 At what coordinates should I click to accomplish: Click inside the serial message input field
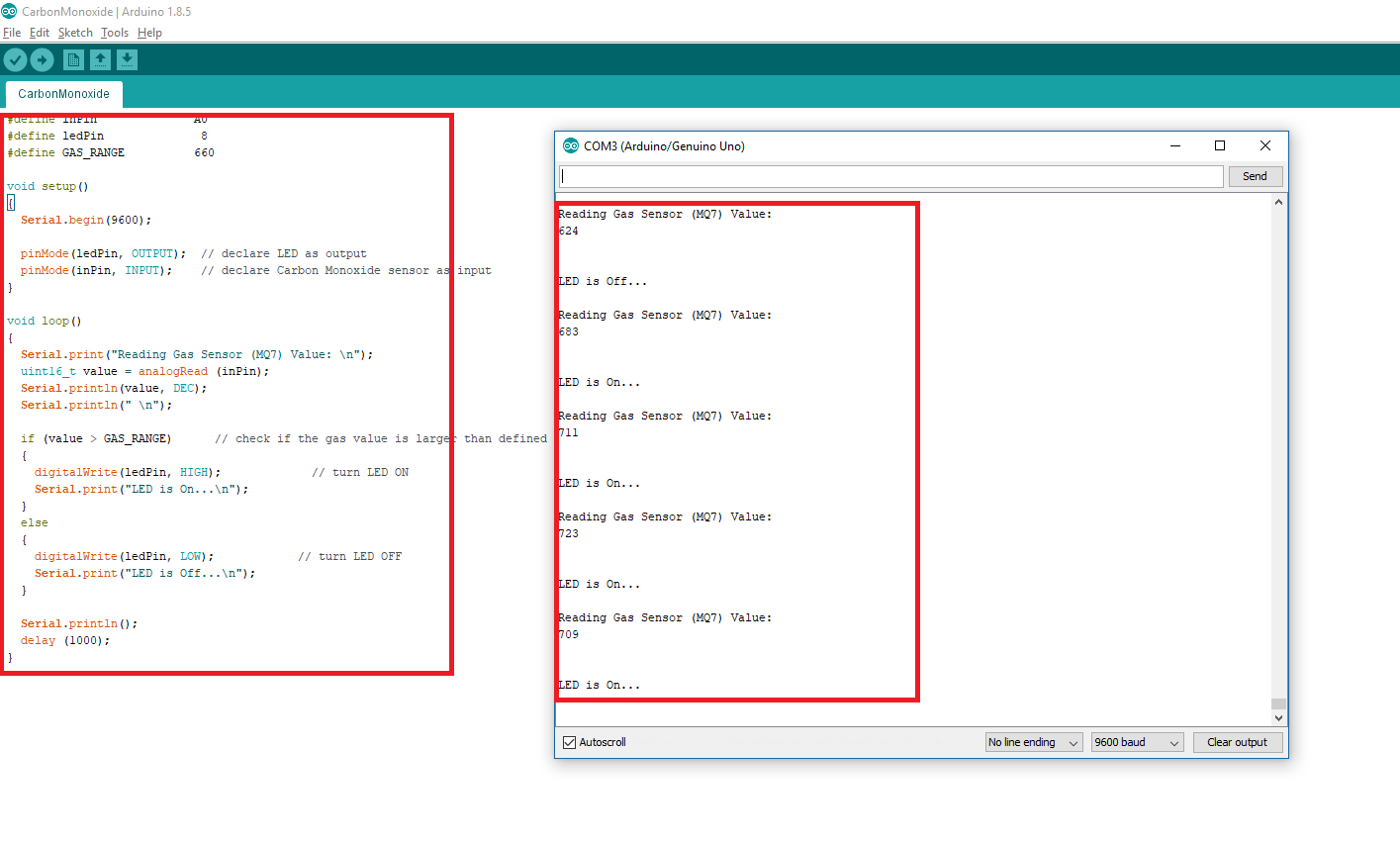(890, 175)
